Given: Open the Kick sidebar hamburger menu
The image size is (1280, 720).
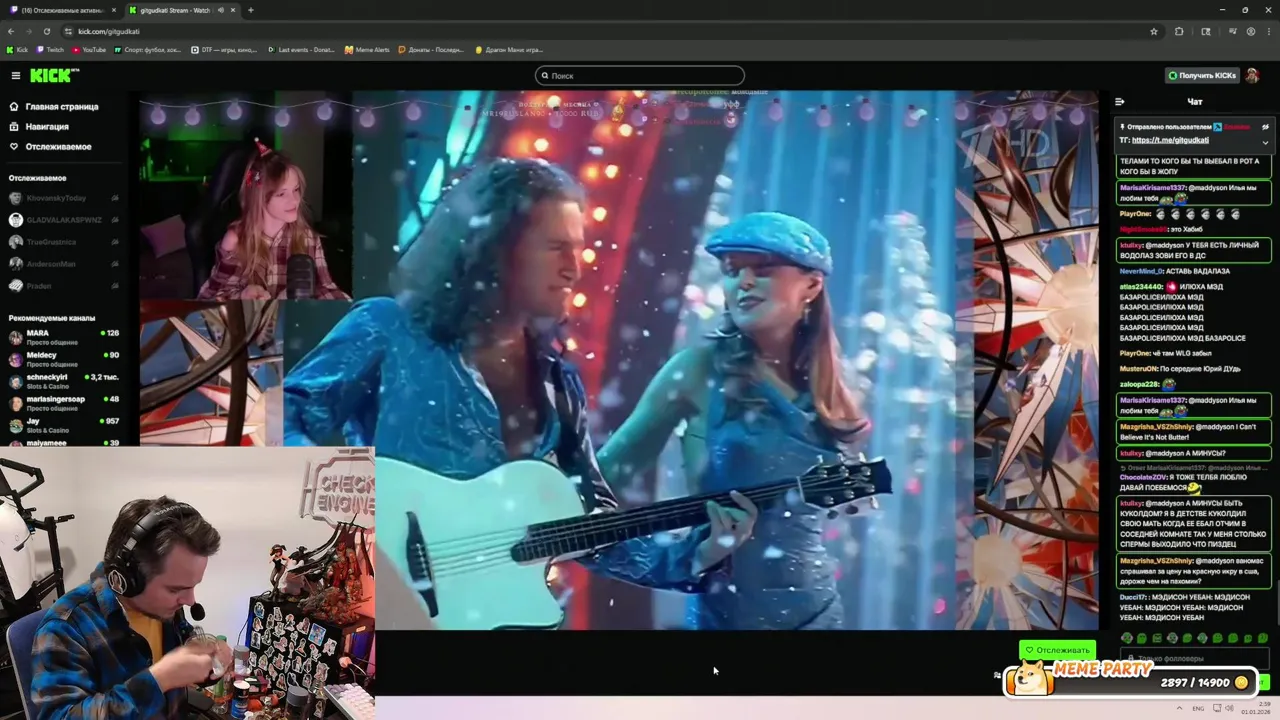Looking at the screenshot, I should [15, 75].
